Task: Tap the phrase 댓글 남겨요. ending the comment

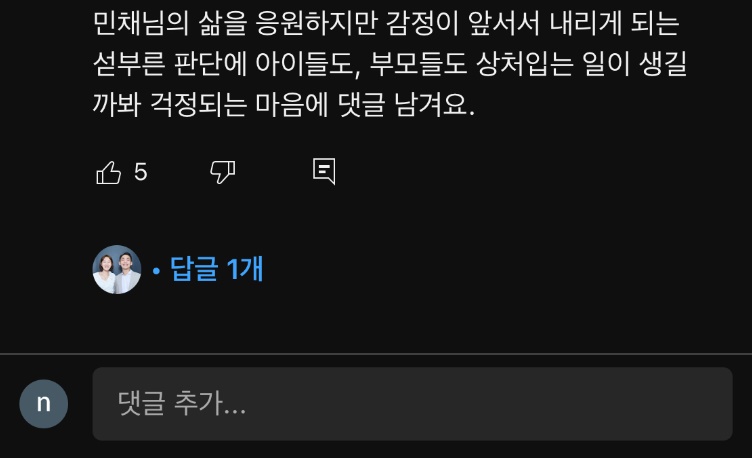Action: [x=406, y=105]
